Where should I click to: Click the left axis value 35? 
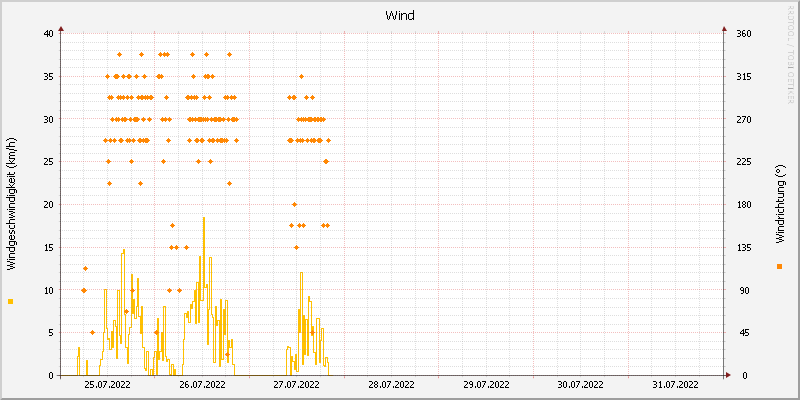[x=48, y=77]
